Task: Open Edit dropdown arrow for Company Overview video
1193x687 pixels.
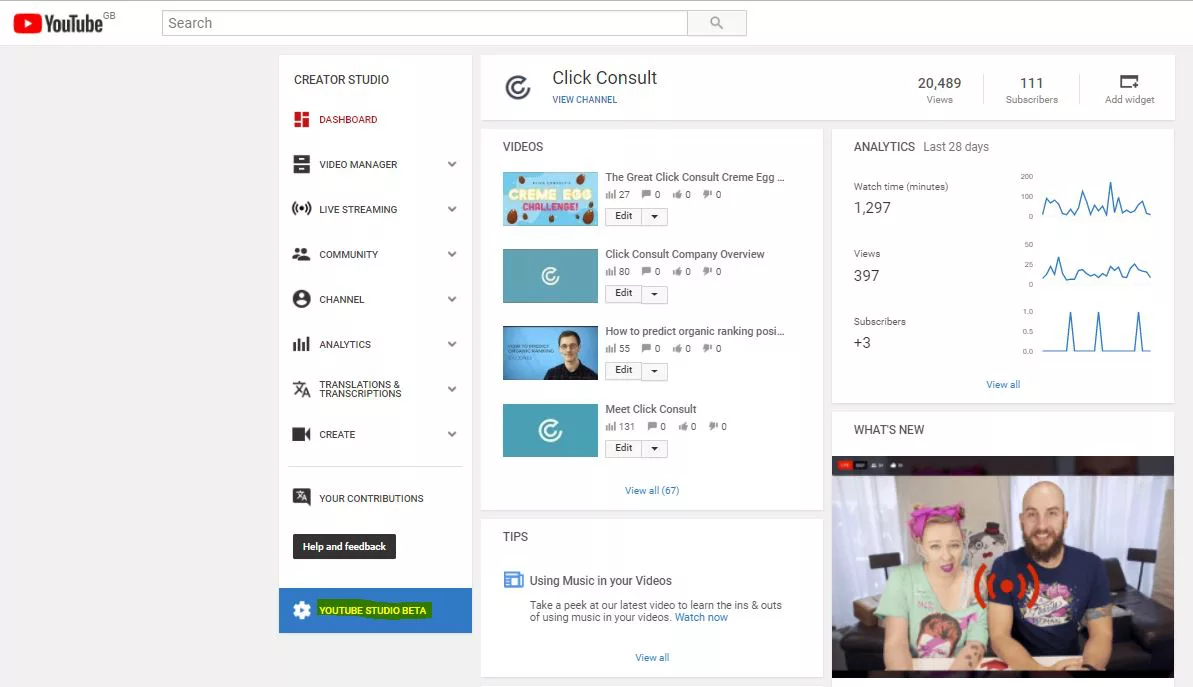Action: click(654, 294)
